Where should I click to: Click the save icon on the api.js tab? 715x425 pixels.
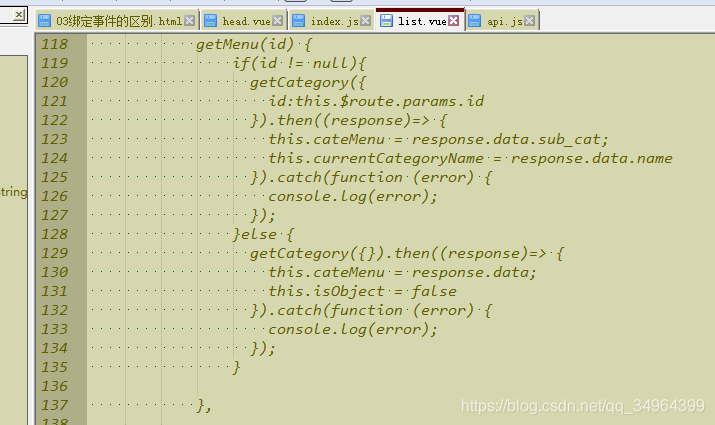475,21
